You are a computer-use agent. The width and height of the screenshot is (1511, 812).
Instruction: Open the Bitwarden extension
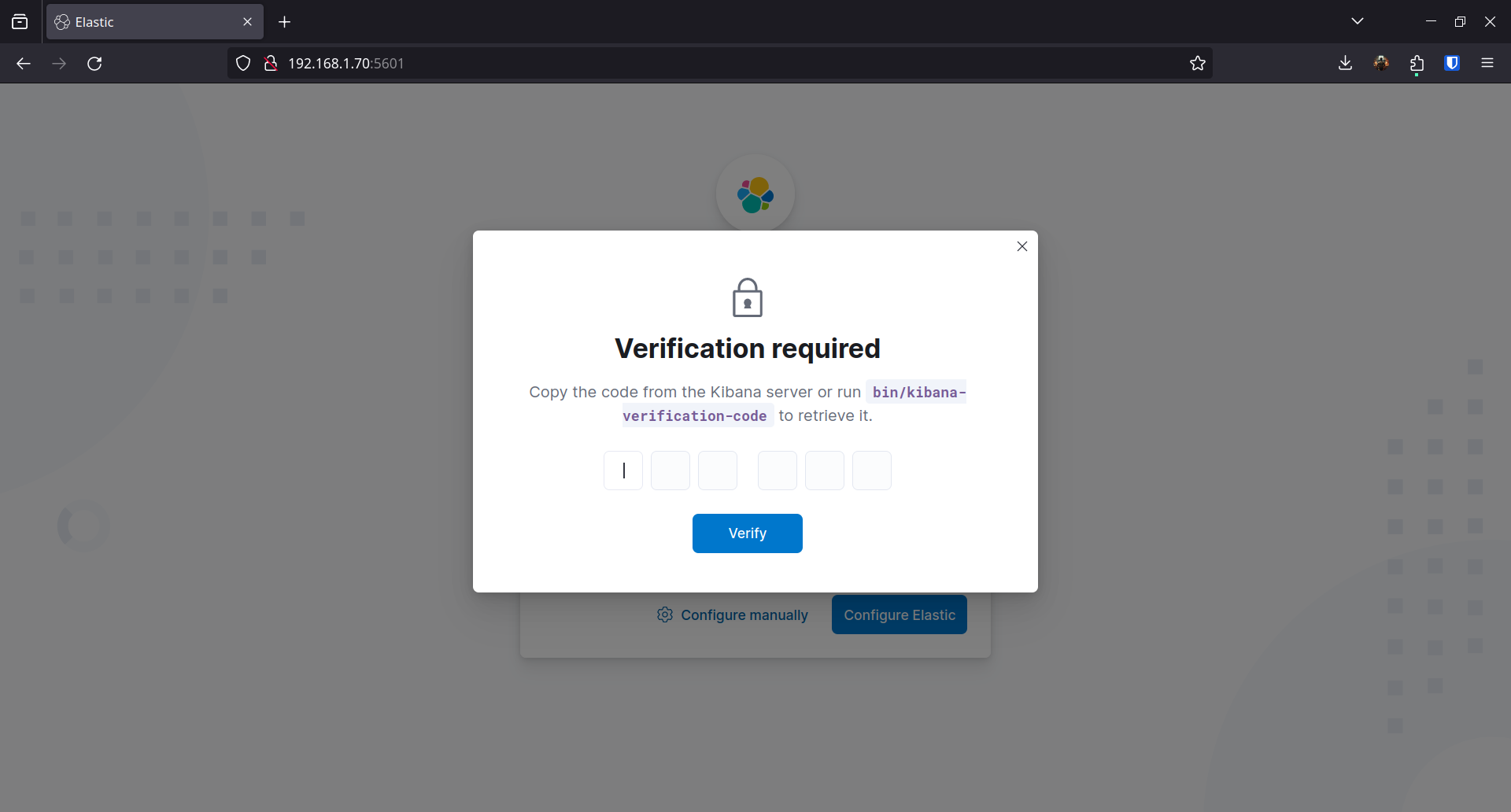1452,64
